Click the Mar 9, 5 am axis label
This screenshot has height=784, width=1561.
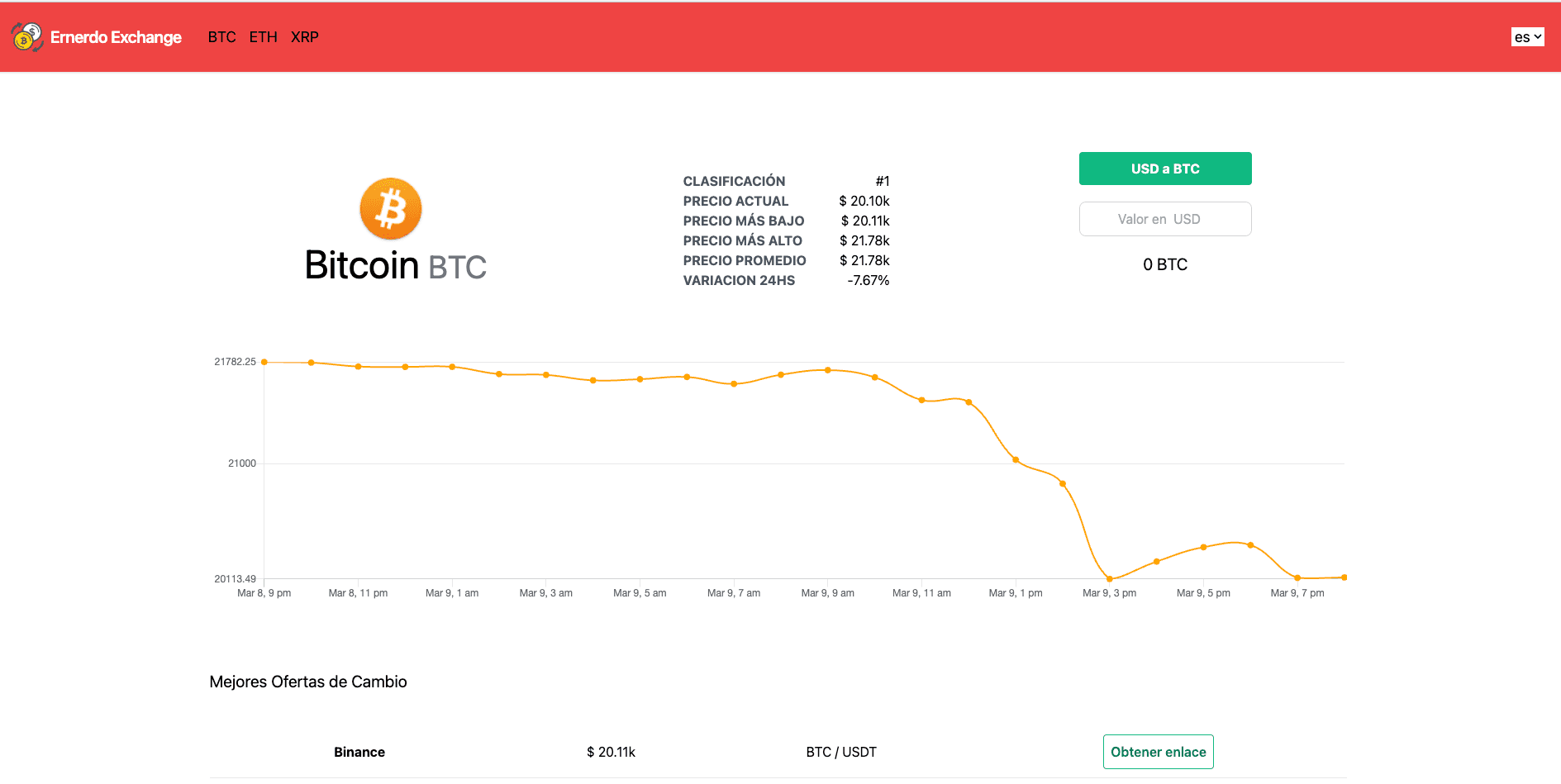[x=640, y=593]
